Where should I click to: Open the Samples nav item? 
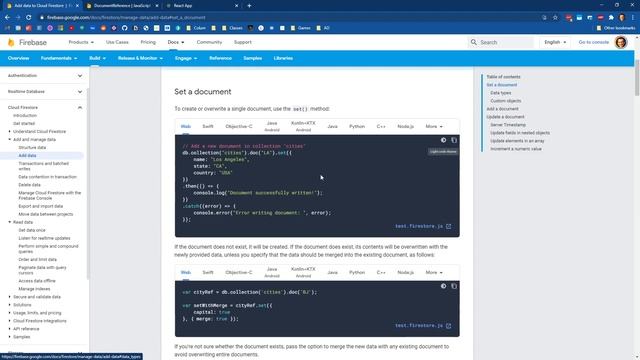point(252,58)
